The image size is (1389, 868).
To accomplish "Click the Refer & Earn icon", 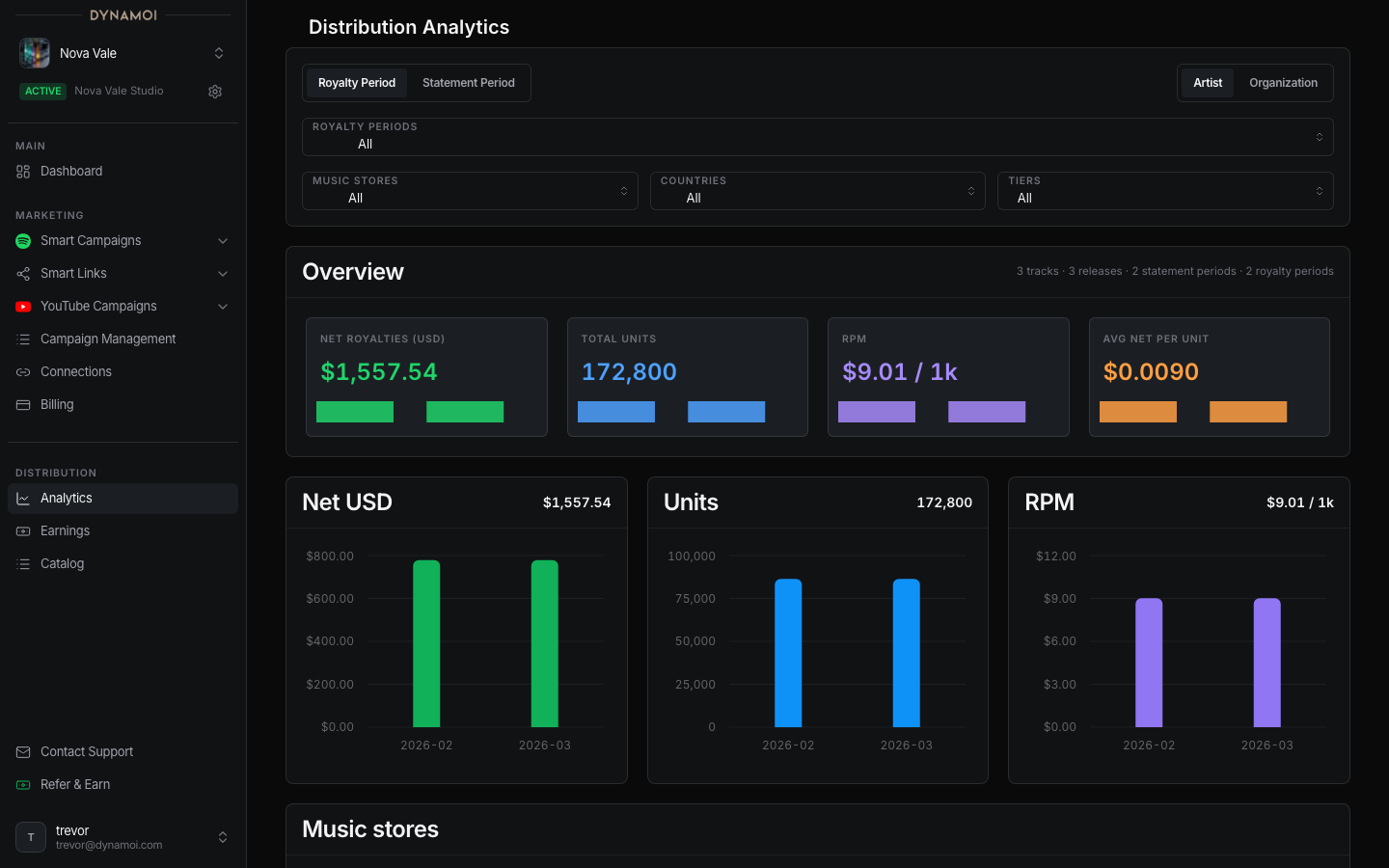I will point(23,785).
